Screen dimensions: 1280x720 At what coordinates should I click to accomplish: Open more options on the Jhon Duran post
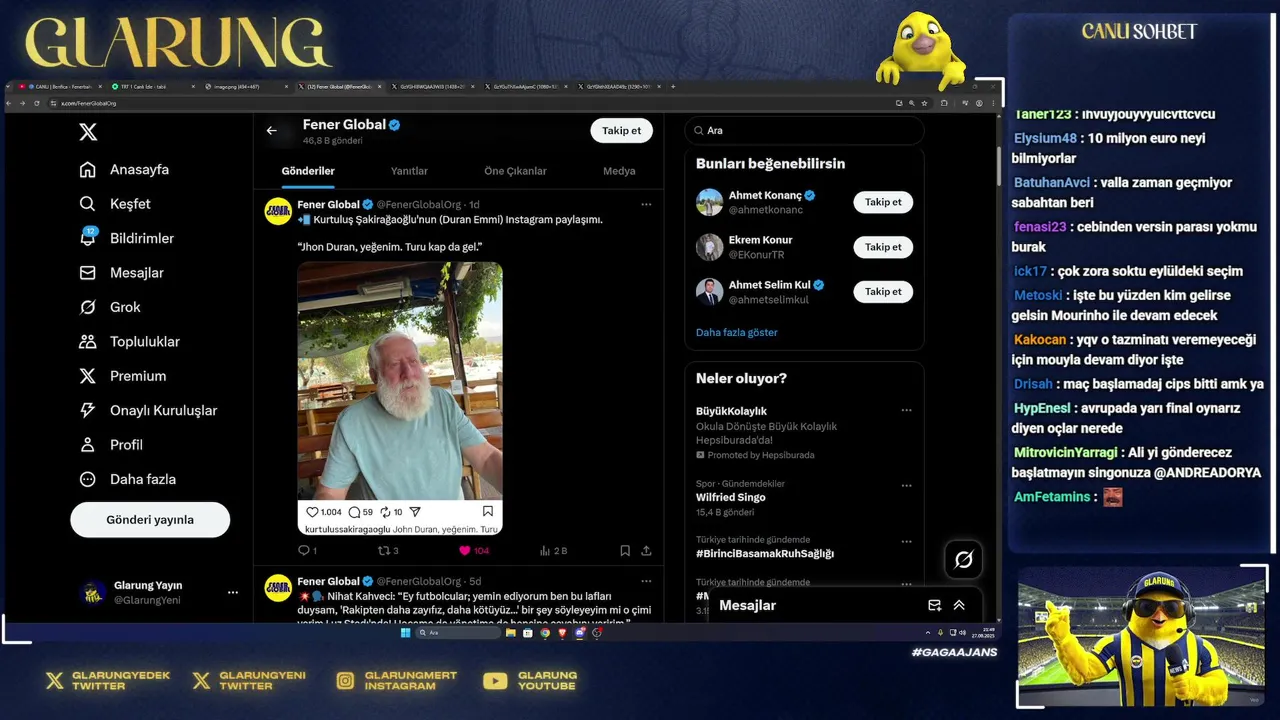[x=646, y=204]
